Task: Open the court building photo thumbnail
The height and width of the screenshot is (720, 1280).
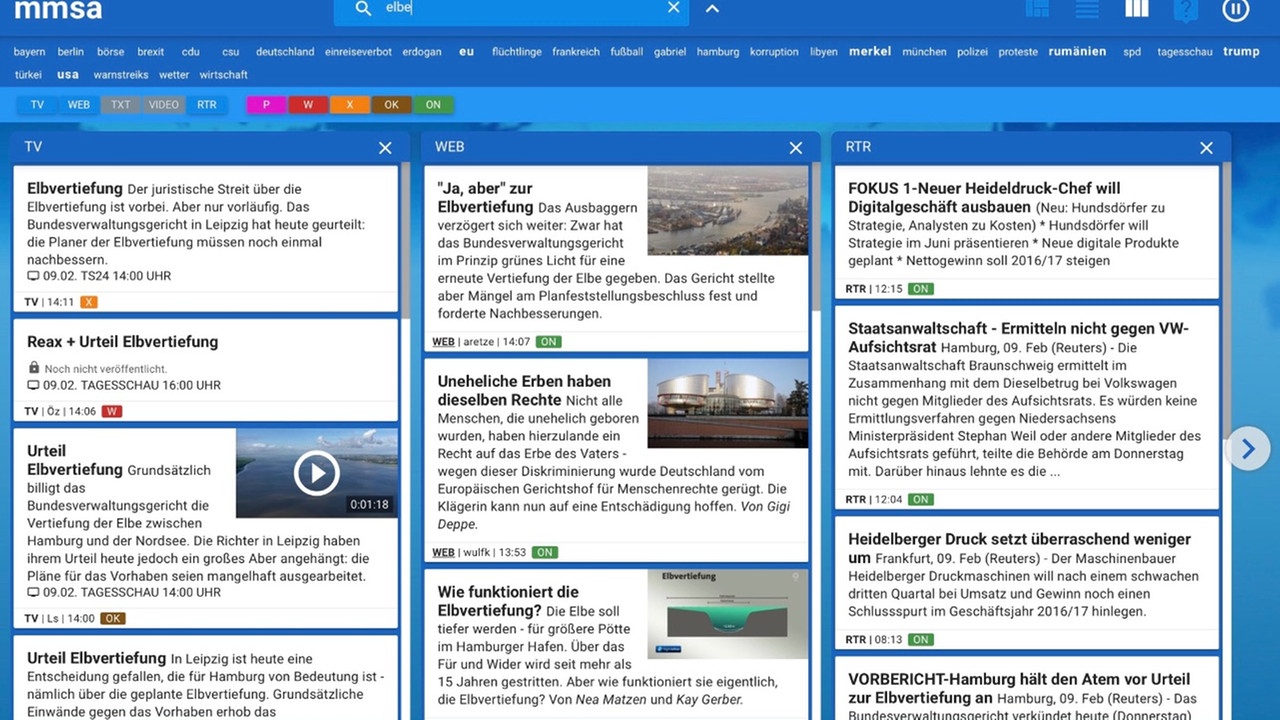Action: click(x=728, y=403)
